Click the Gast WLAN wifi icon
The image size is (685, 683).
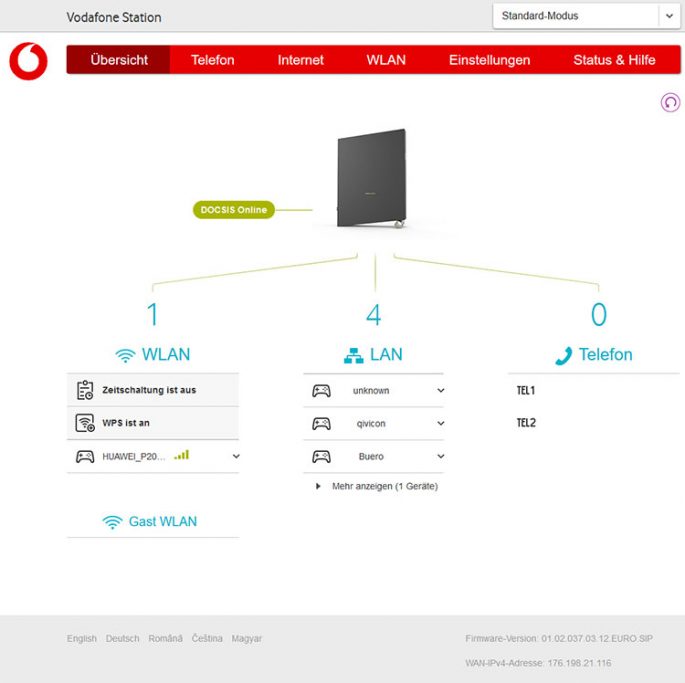tap(112, 522)
